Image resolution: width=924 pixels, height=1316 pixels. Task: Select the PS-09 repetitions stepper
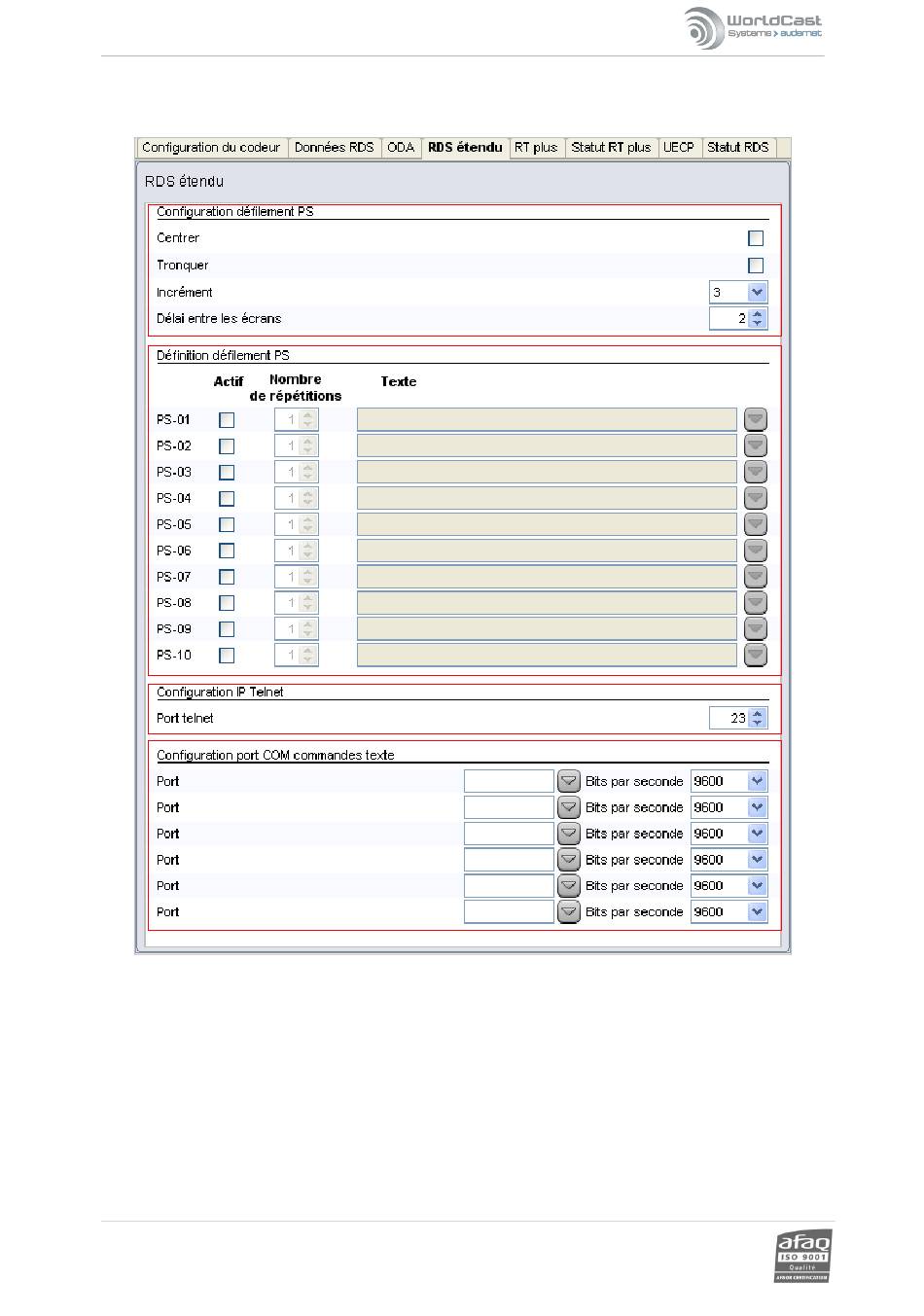pyautogui.click(x=297, y=628)
